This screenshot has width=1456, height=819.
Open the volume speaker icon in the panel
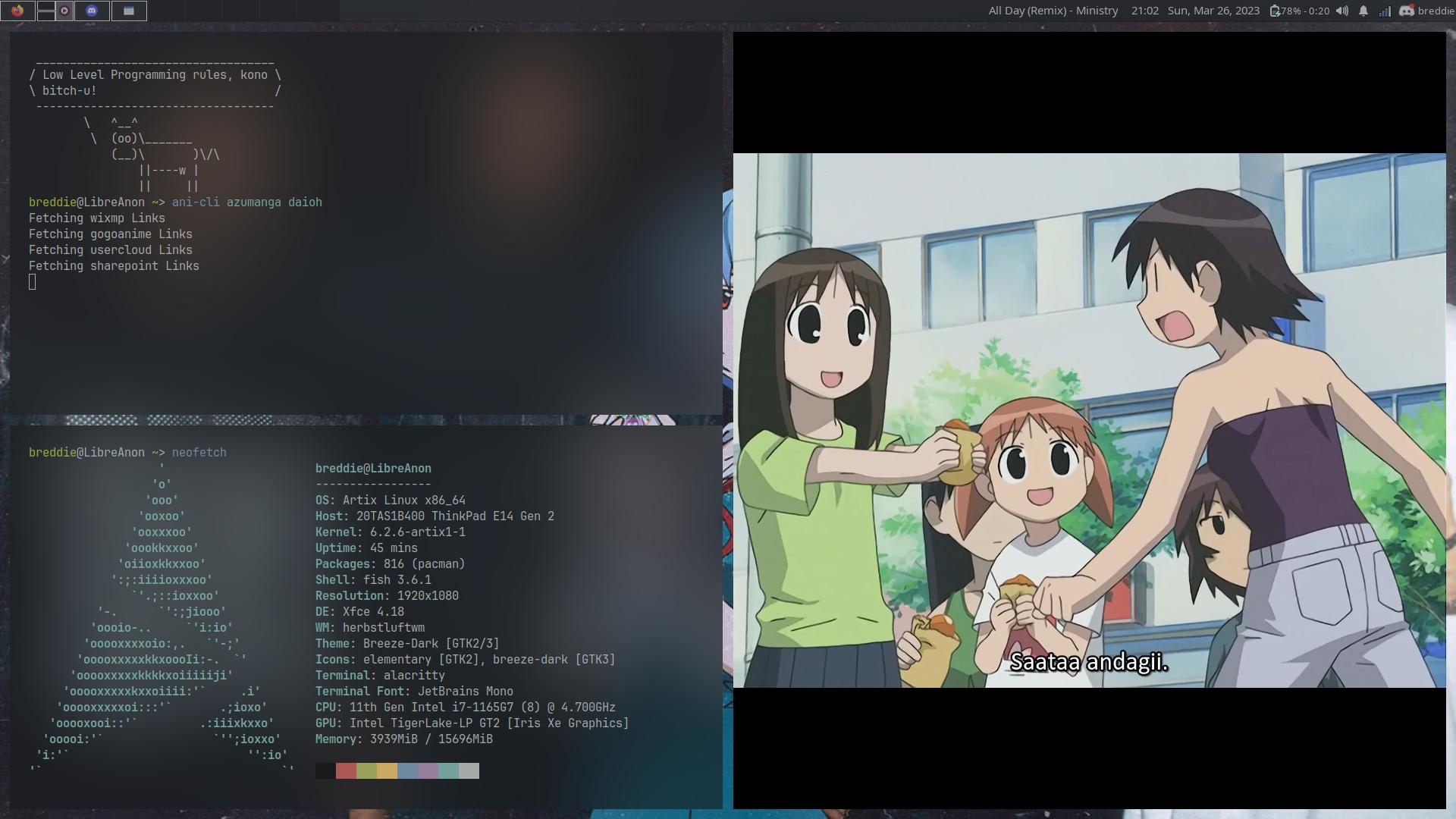1342,11
